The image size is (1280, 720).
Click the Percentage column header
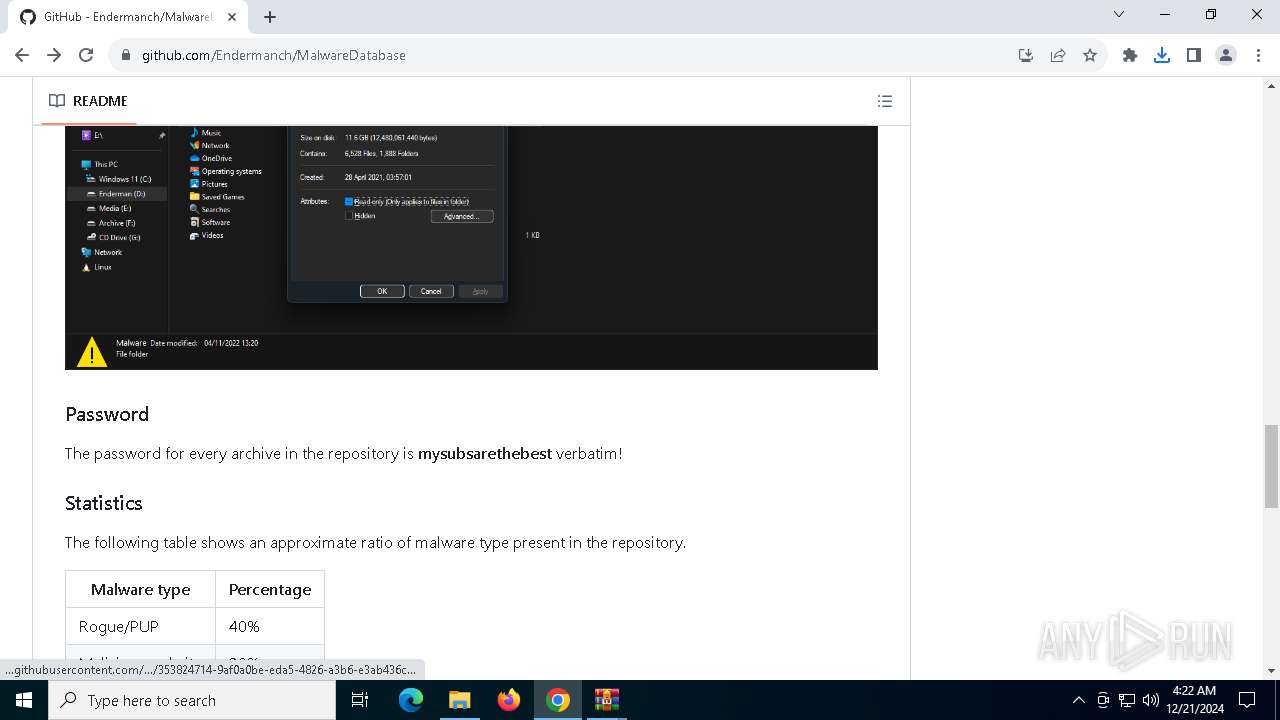pyautogui.click(x=270, y=589)
